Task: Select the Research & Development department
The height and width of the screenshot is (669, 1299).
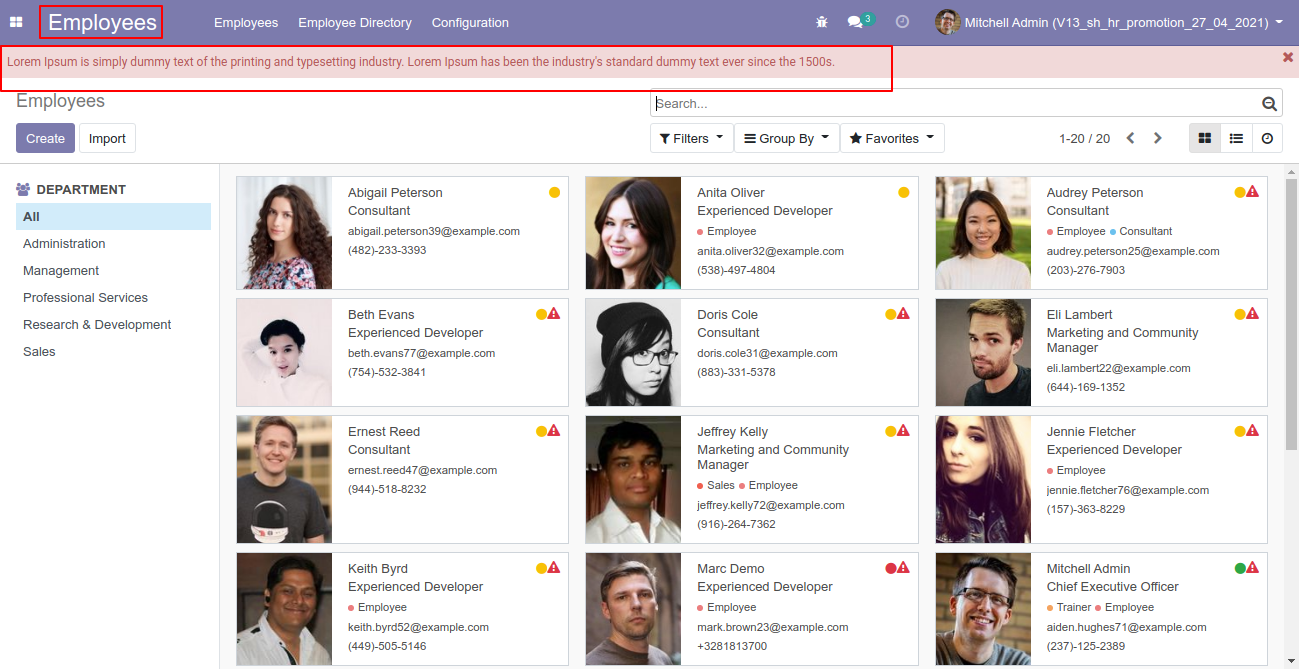Action: click(97, 325)
